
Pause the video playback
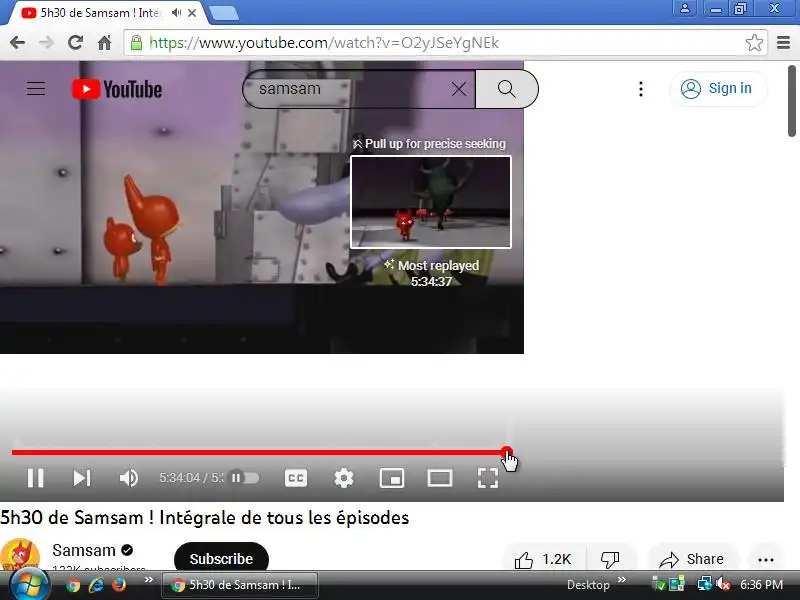click(35, 478)
